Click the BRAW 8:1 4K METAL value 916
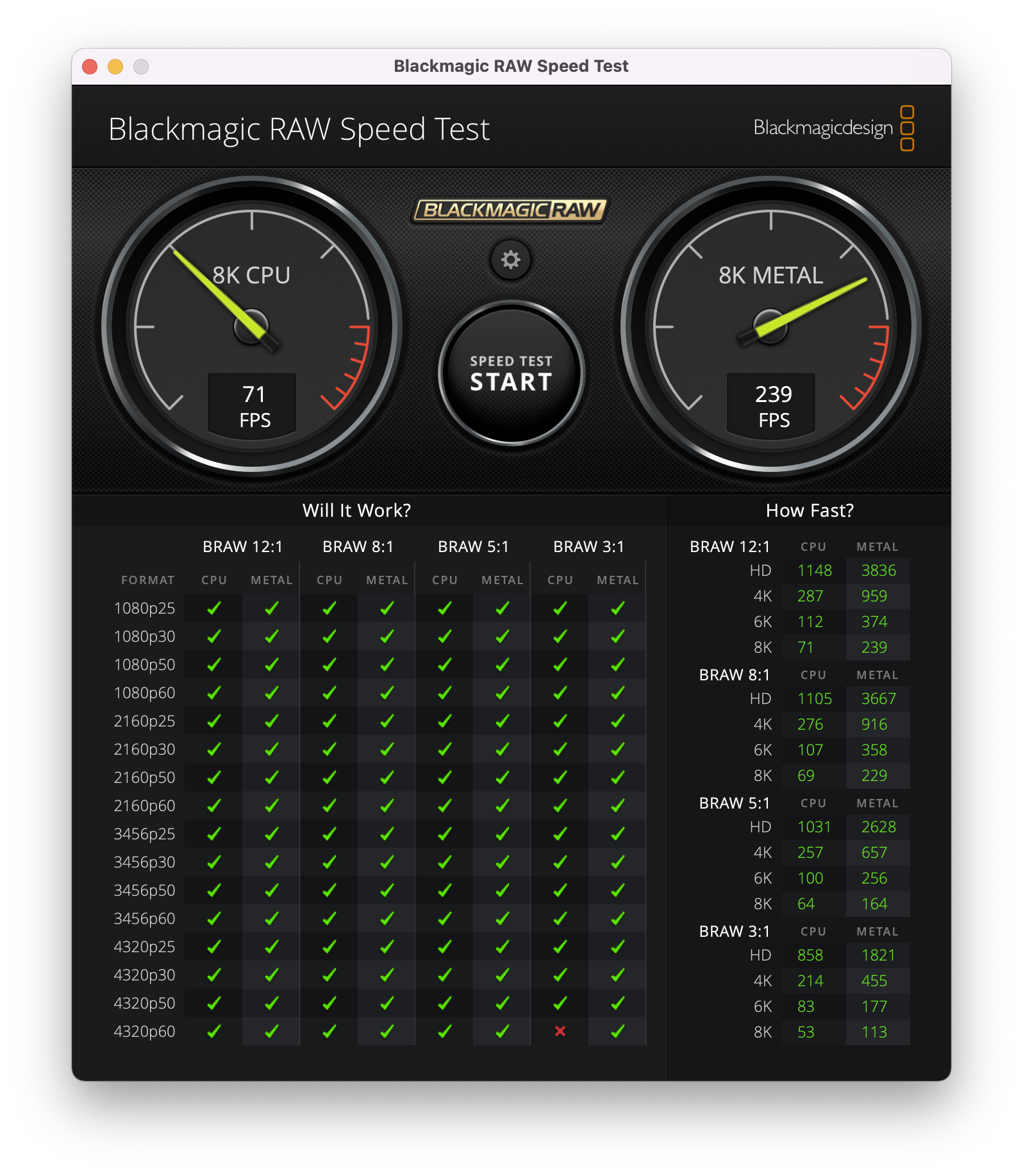Image resolution: width=1023 pixels, height=1176 pixels. click(874, 725)
